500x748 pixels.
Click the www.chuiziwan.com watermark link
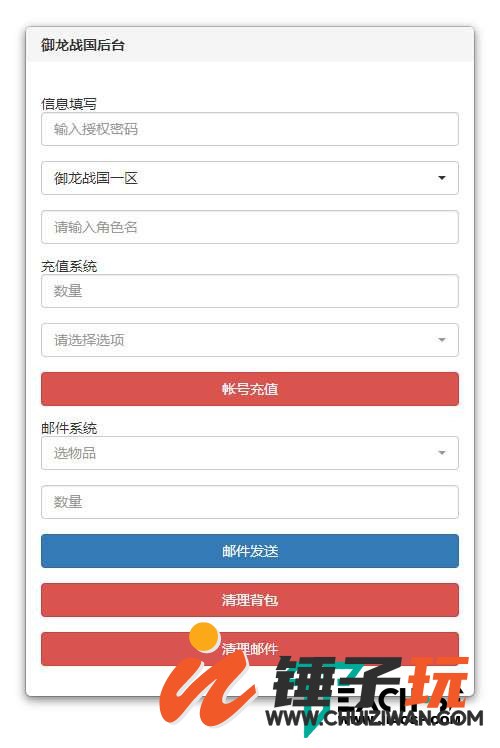click(x=375, y=718)
